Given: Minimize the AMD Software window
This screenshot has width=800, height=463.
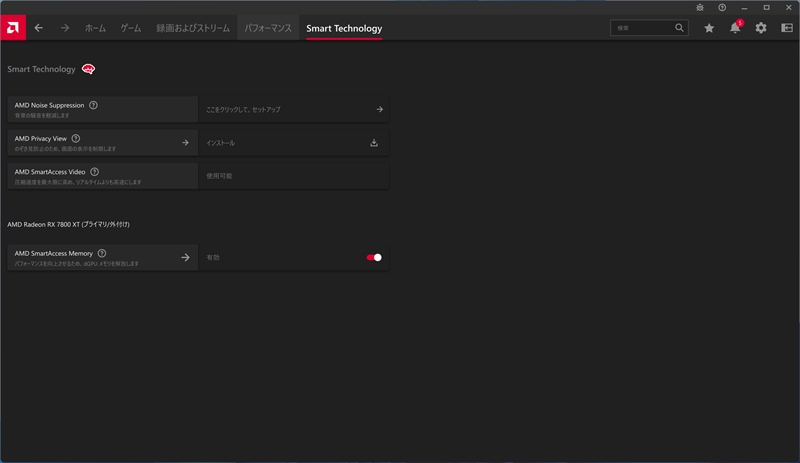Looking at the screenshot, I should click(x=744, y=8).
